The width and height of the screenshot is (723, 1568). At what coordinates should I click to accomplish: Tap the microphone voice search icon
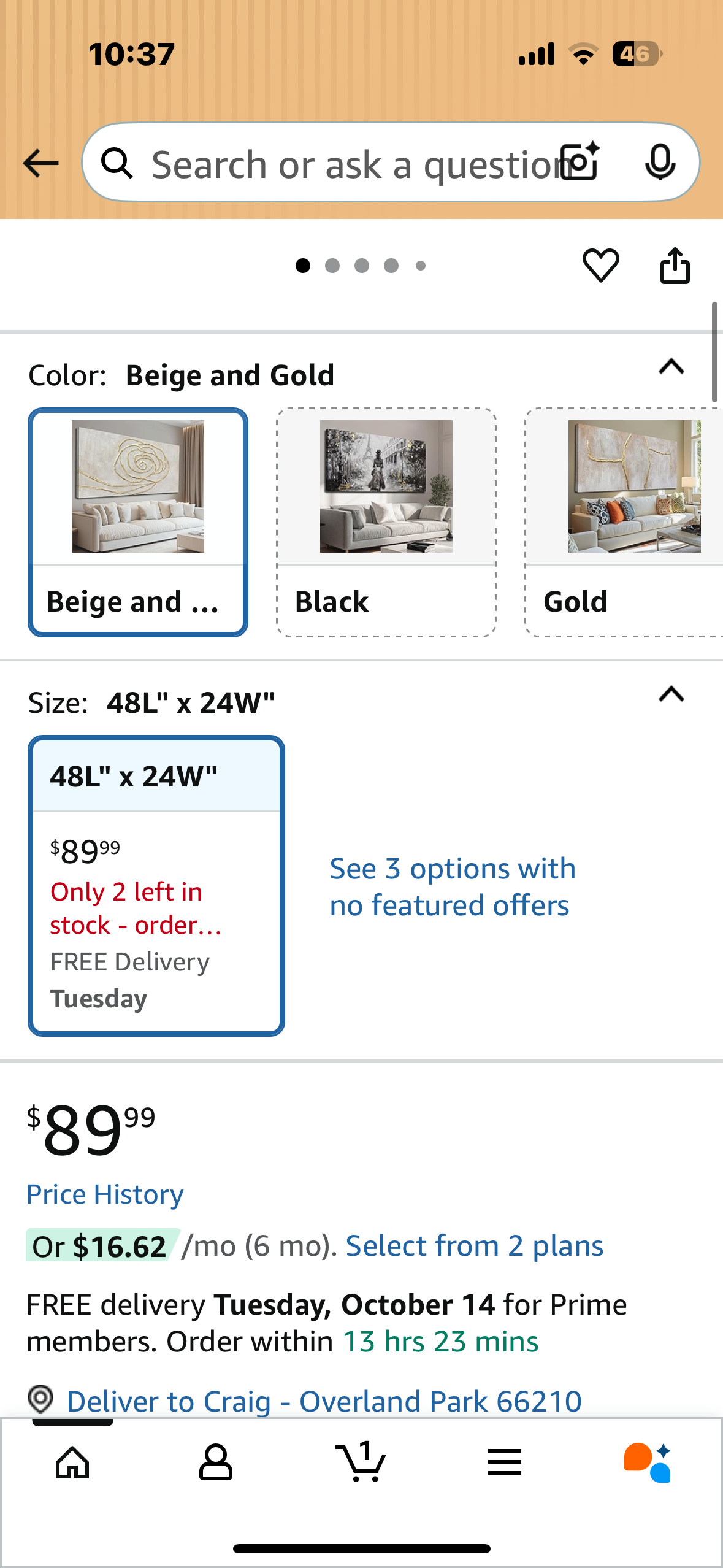point(660,162)
